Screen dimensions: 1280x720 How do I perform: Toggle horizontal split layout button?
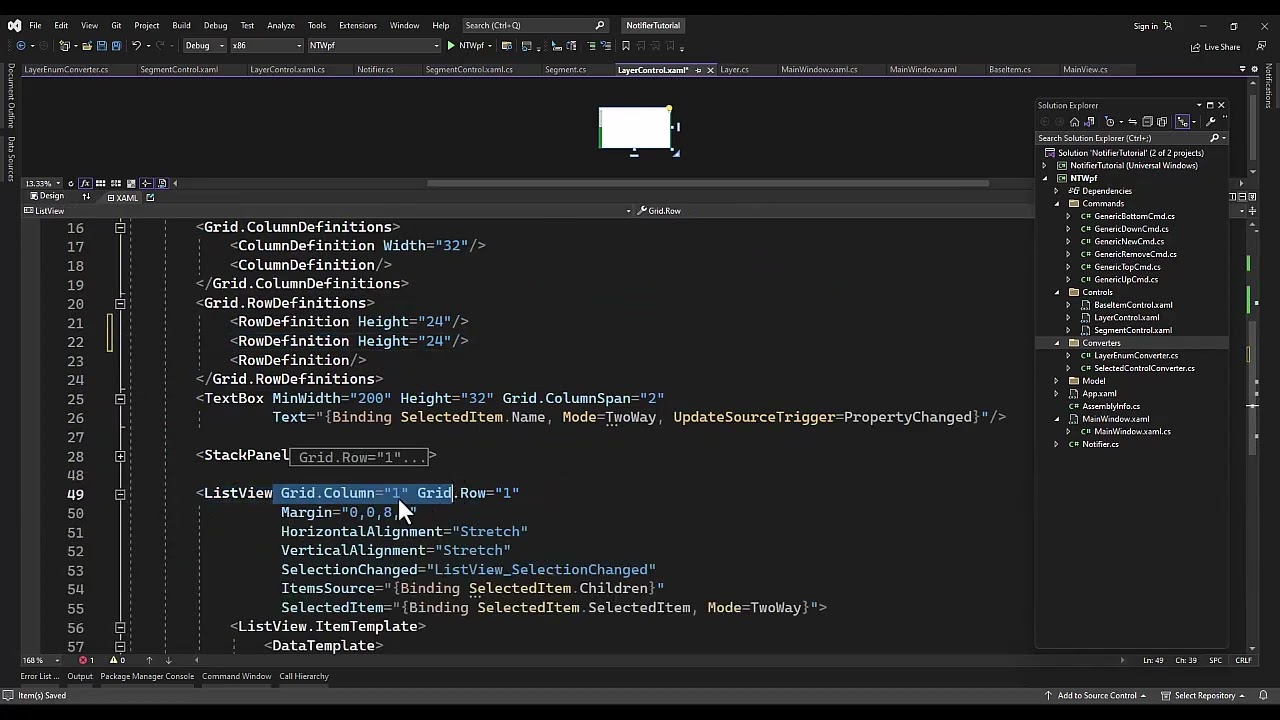[1242, 197]
